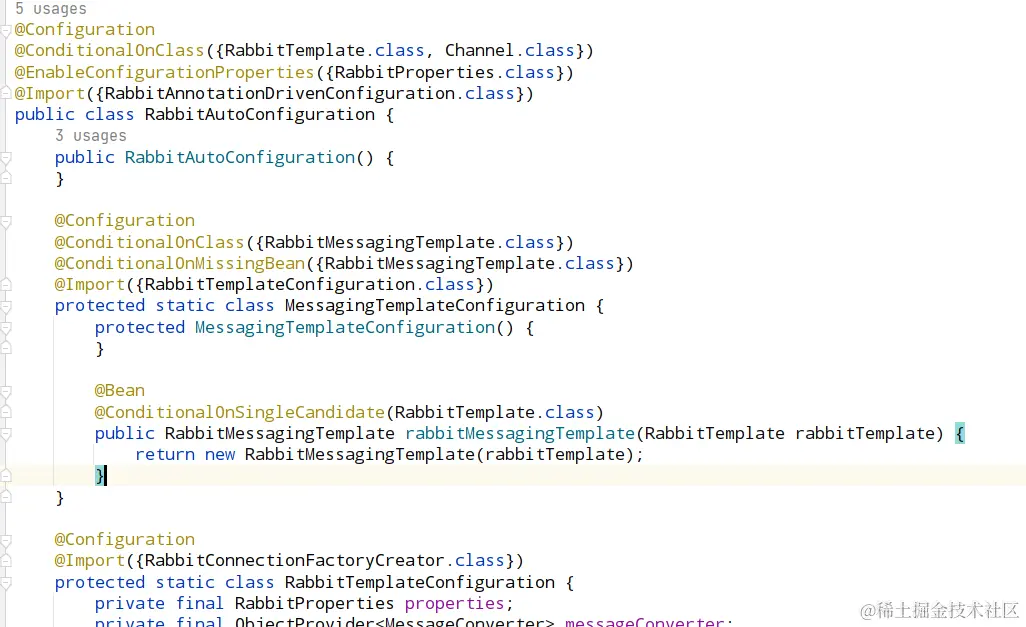Viewport: 1026px width, 627px height.
Task: Collapse the fold marker beside the RabbitTemplateConfiguration class declaration
Action: [6, 582]
